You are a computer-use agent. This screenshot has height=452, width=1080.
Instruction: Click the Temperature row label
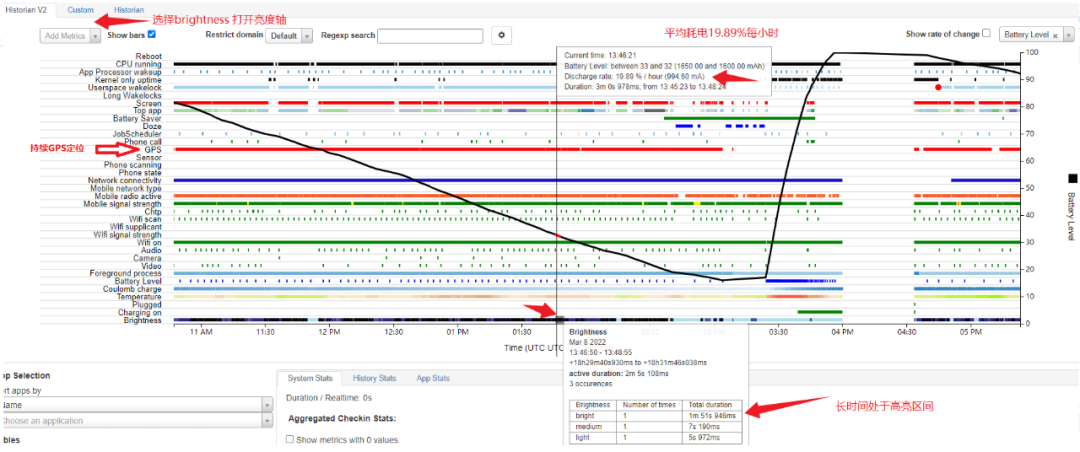(139, 297)
